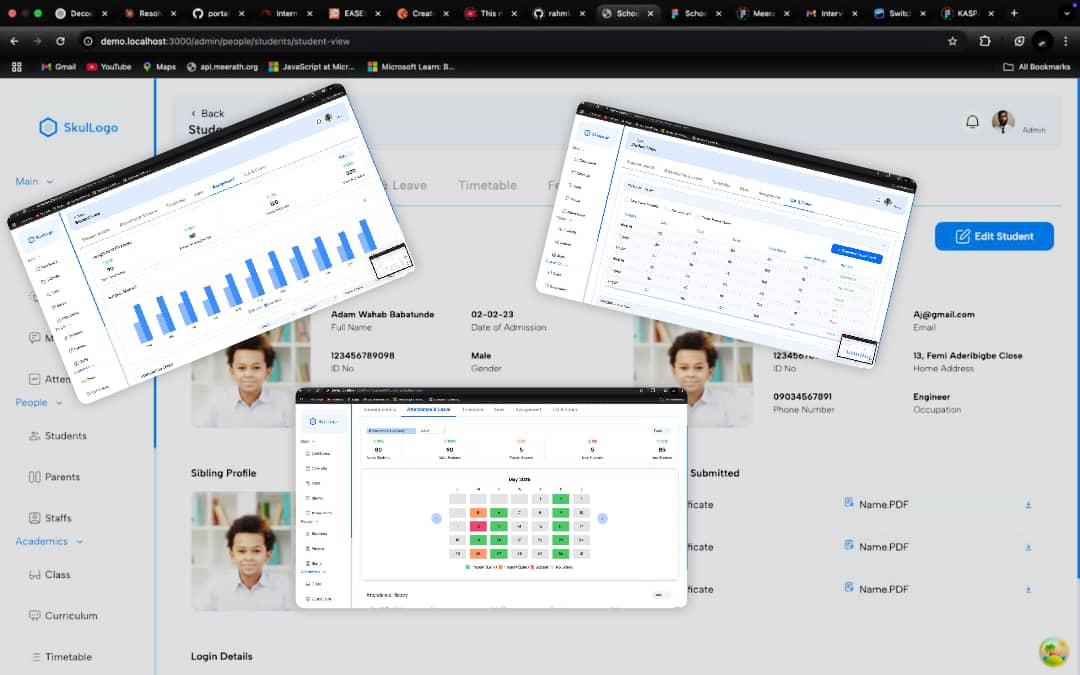Open the Chrome extensions puzzle icon
The width and height of the screenshot is (1080, 675).
985,41
